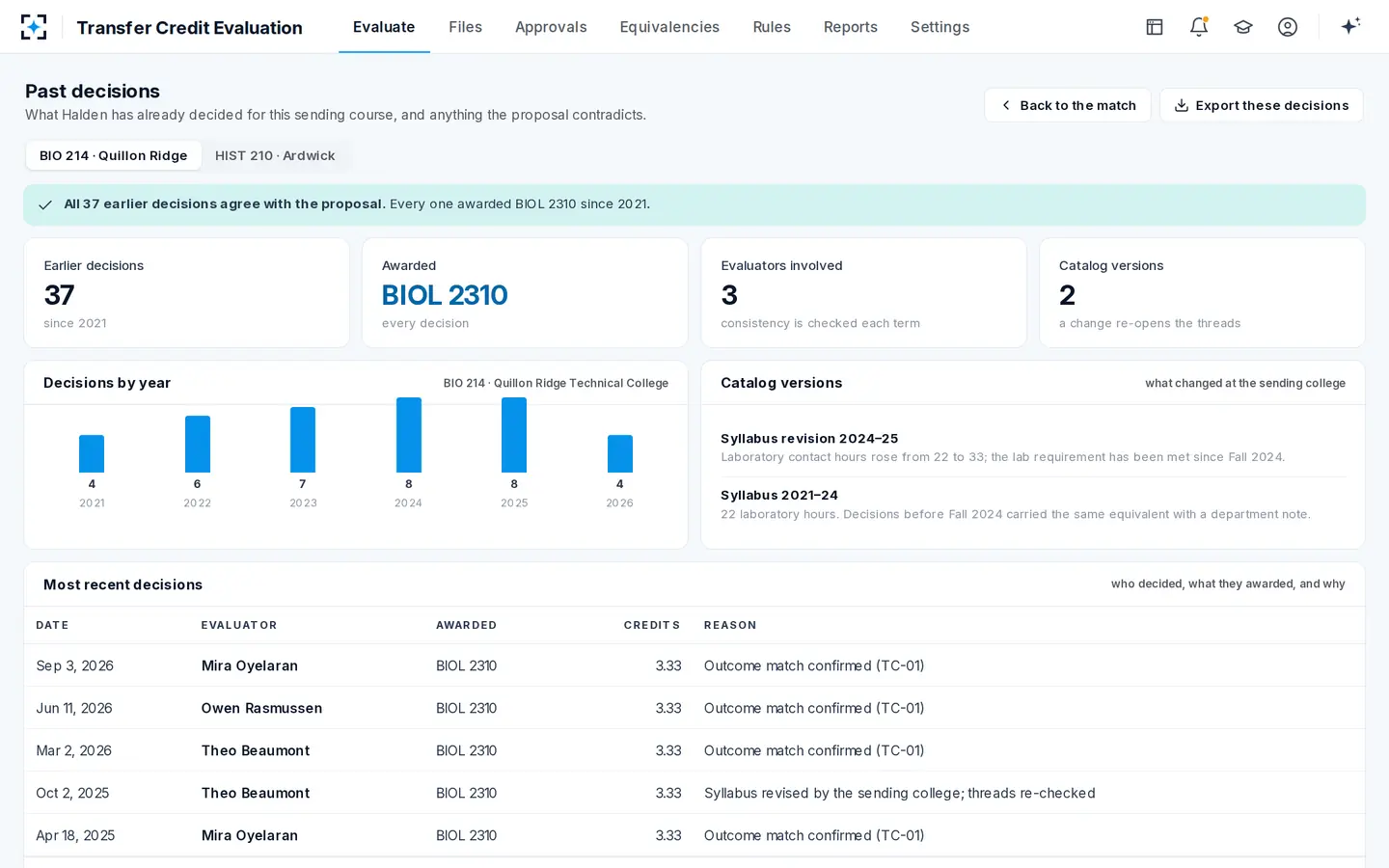Screen dimensions: 1389x868
Task: Open the notifications bell
Action: point(1199,27)
